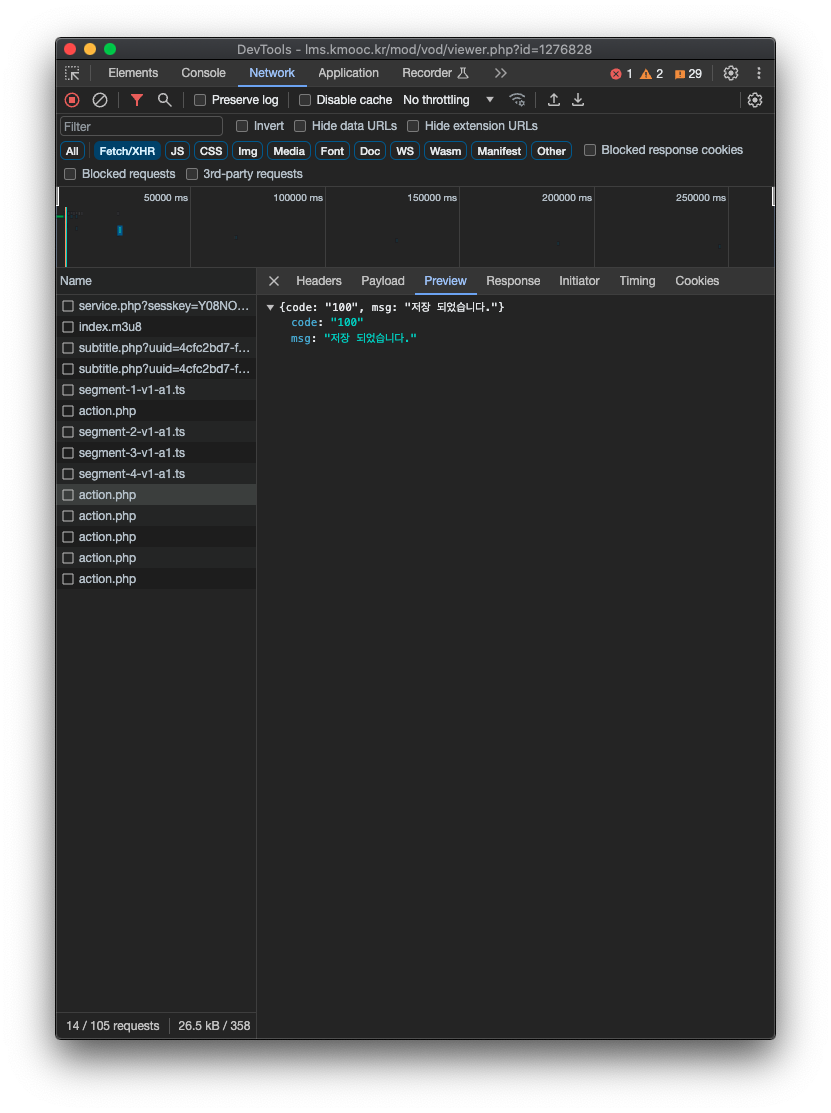Open DevTools three-dot customize menu

759,73
